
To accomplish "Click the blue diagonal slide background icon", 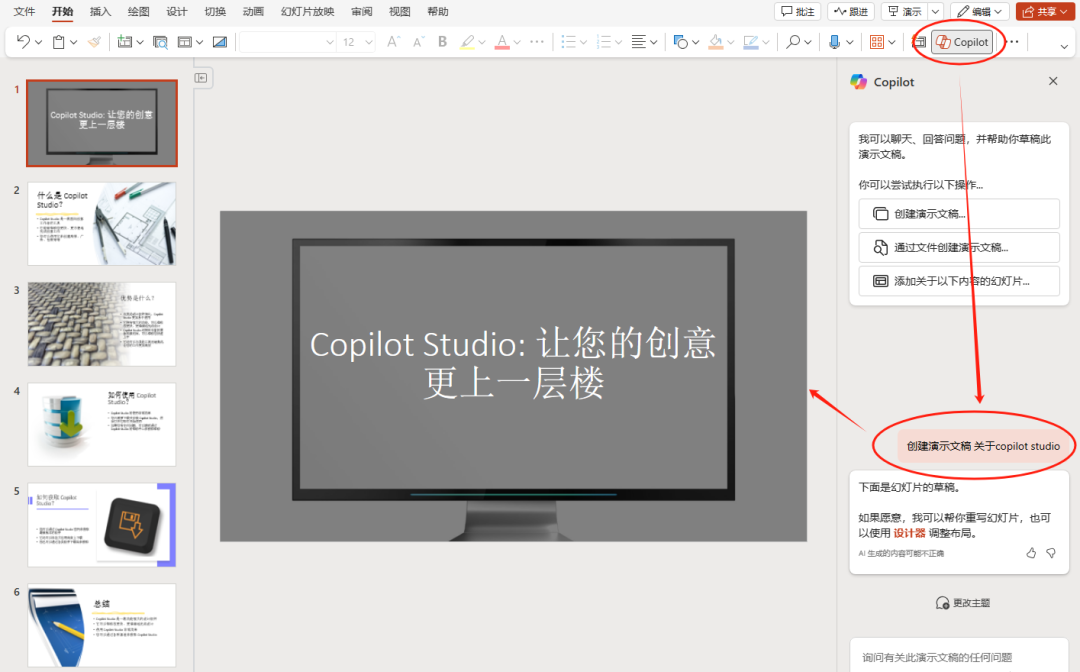I will click(x=220, y=42).
